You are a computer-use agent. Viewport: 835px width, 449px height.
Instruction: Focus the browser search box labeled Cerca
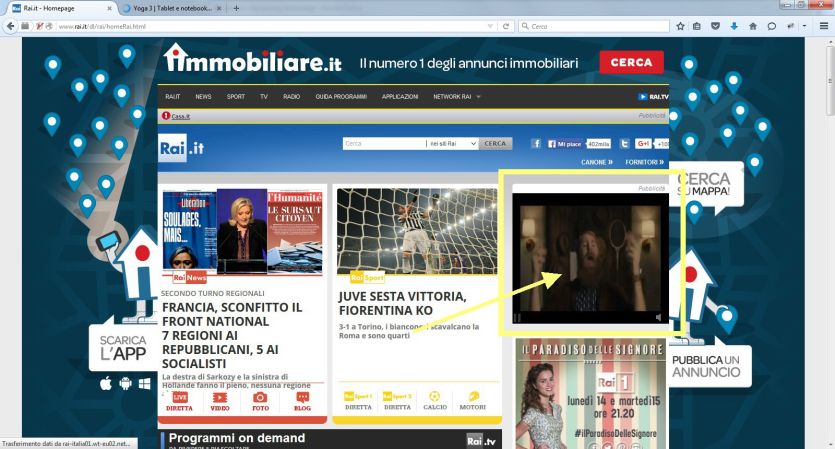[x=594, y=26]
